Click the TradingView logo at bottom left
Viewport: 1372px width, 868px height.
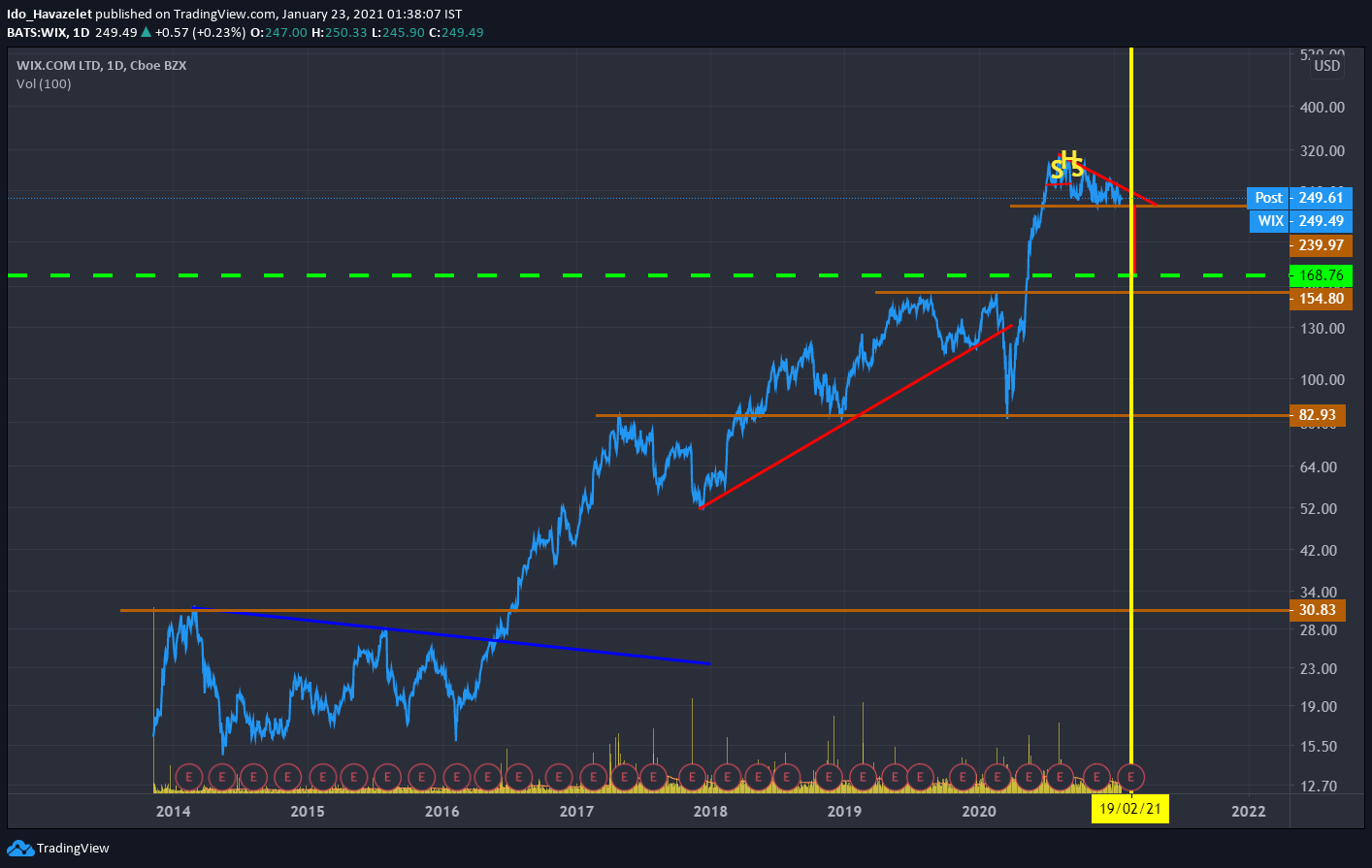59,848
